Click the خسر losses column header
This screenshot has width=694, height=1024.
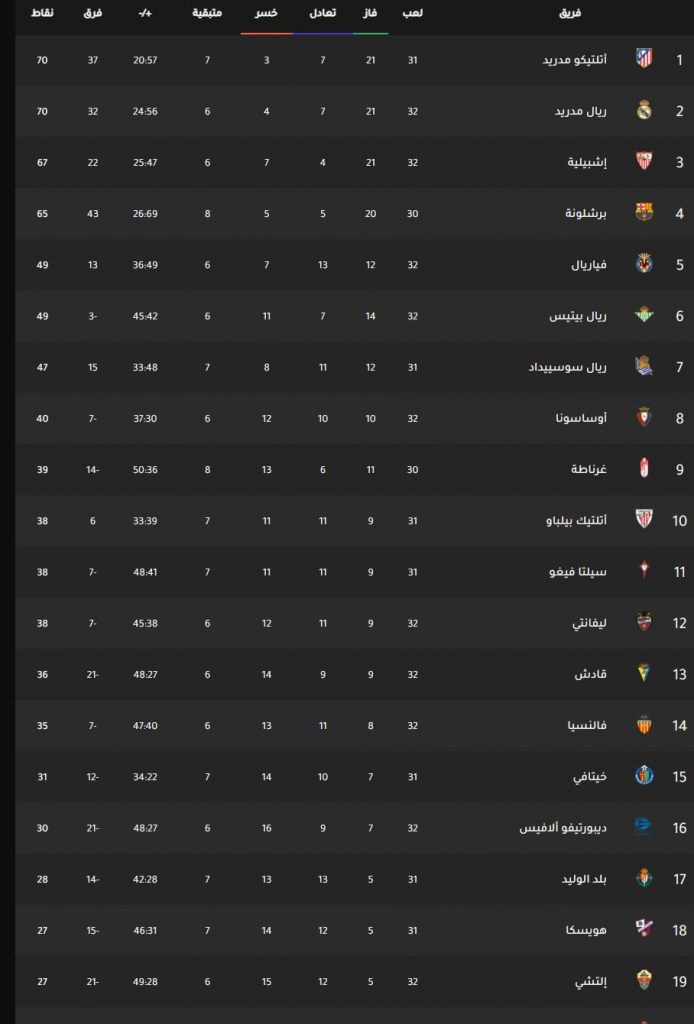(266, 13)
